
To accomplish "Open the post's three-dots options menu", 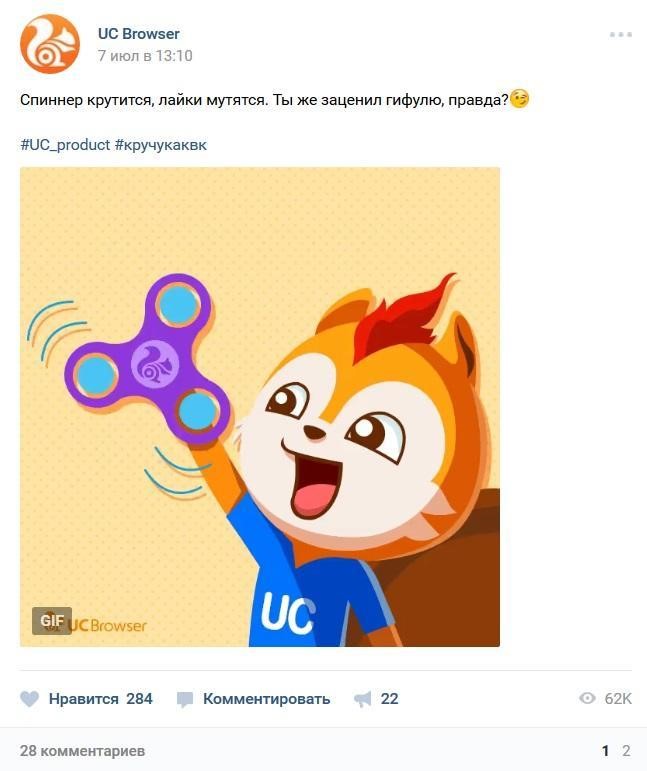I will [x=620, y=34].
